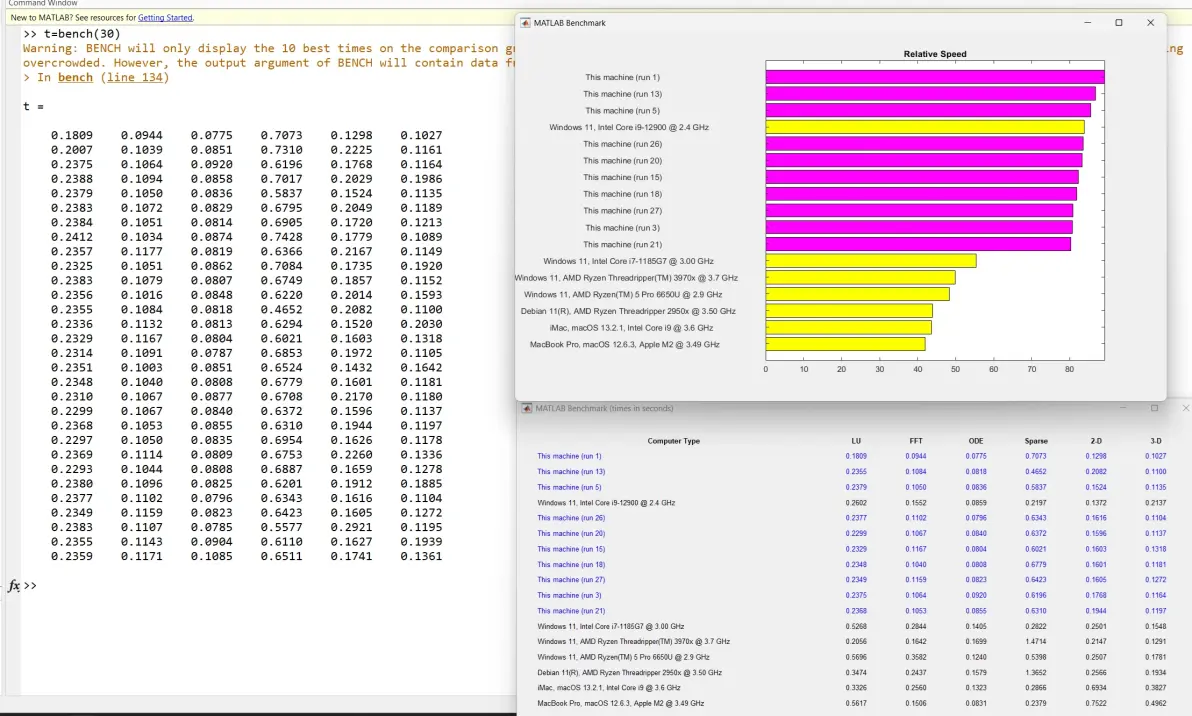Close the MATLAB Benchmark figure window
The image size is (1192, 716).
click(1150, 23)
